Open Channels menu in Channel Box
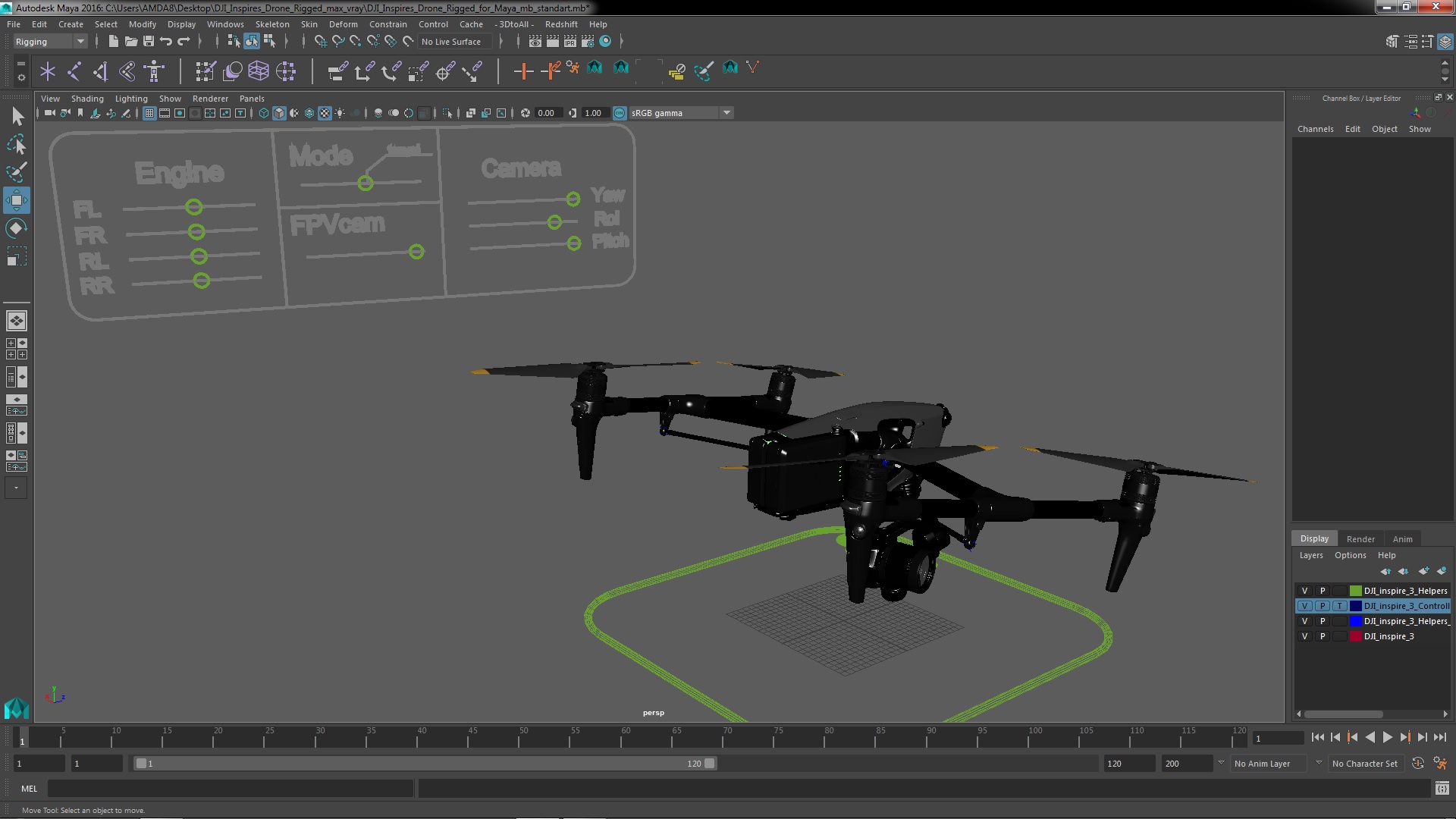Viewport: 1456px width, 819px height. click(1315, 129)
